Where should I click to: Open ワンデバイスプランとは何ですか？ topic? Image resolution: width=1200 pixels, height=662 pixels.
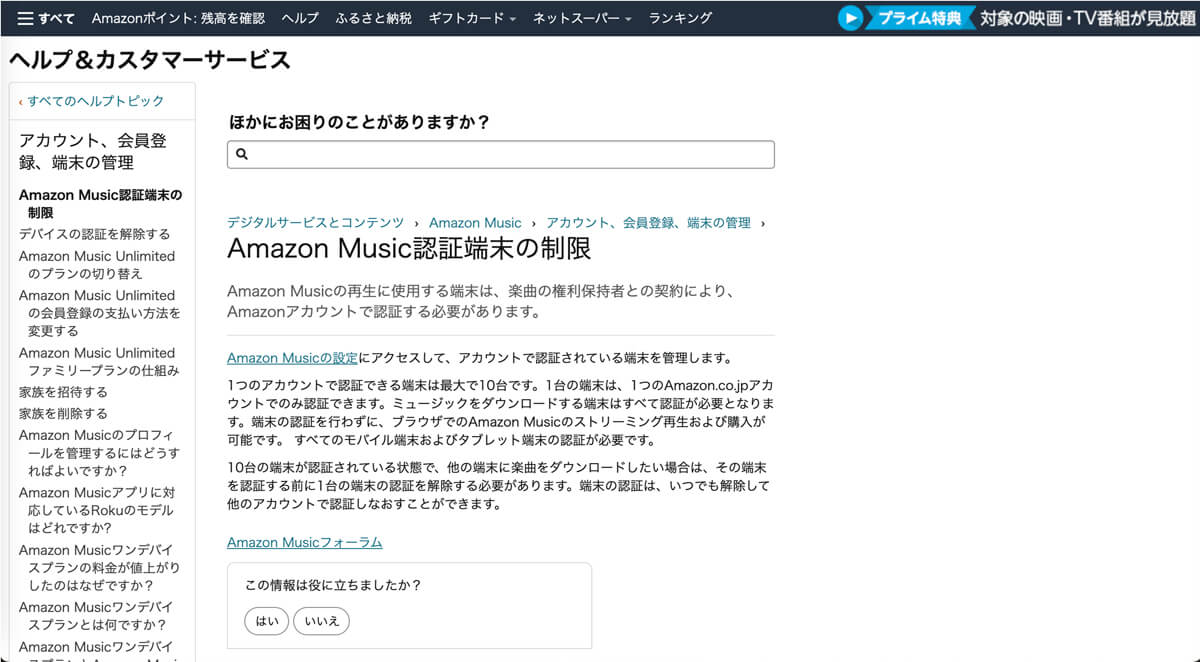(97, 616)
